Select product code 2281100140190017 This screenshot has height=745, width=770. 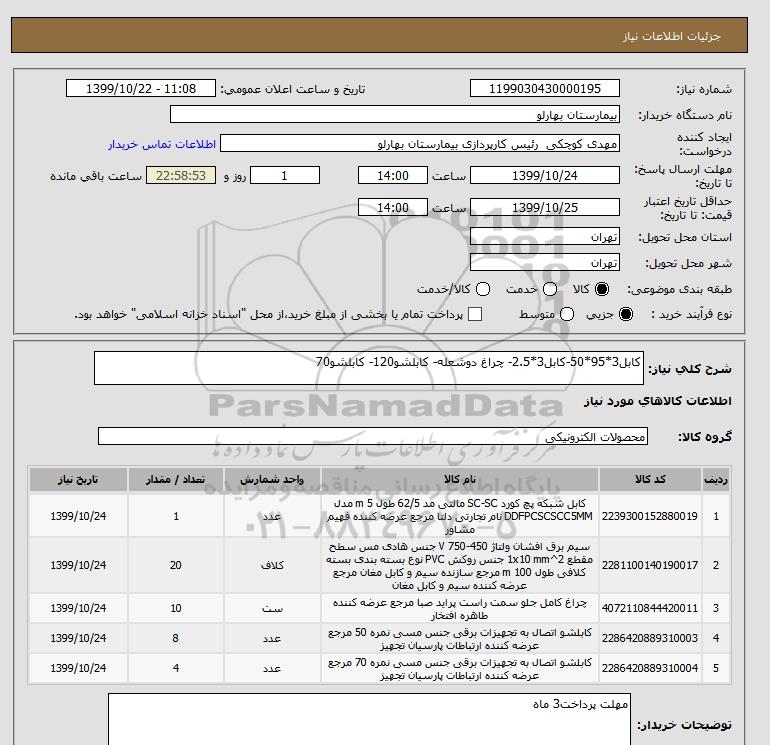coord(650,565)
